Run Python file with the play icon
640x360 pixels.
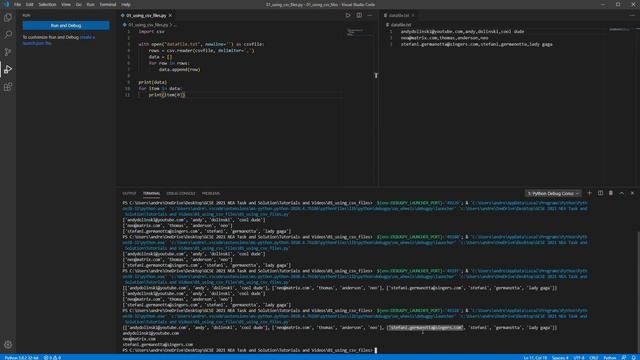348,16
